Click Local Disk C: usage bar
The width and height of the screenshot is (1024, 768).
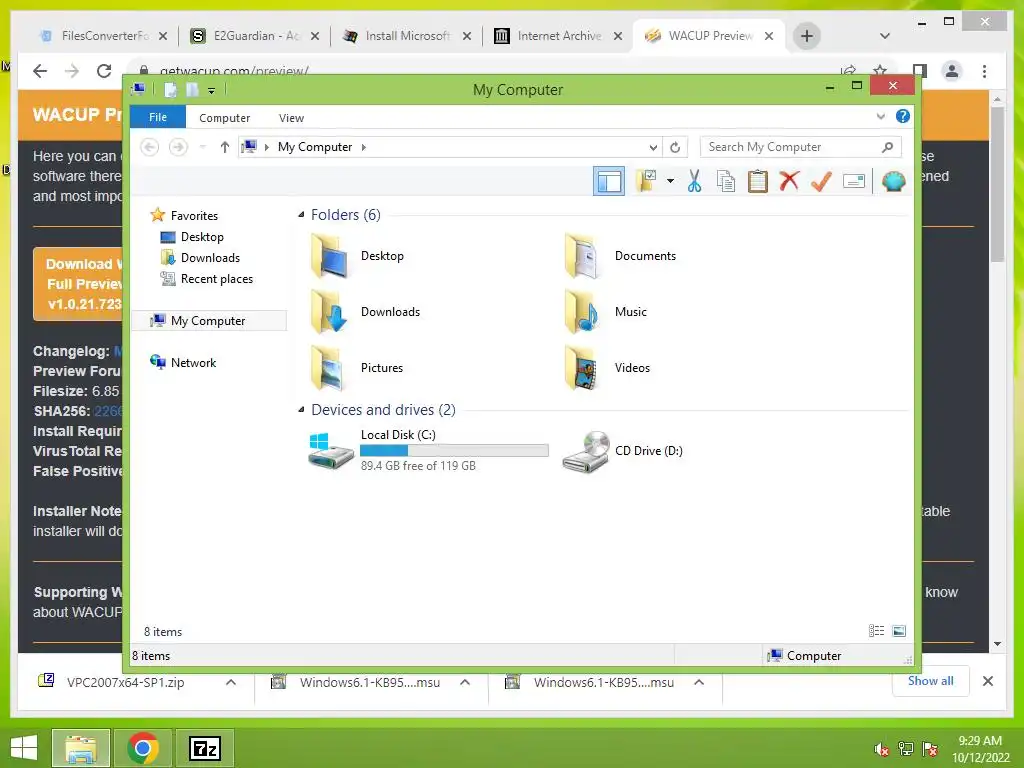(454, 450)
